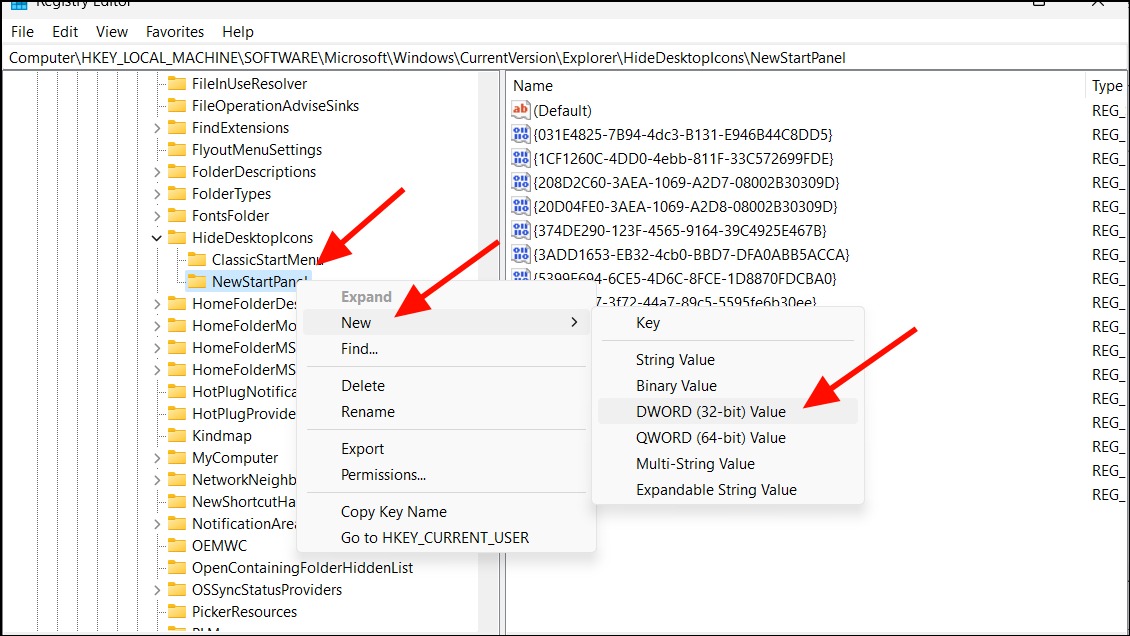Click the DWORD icon for {3ADD1653-EB32-4cb0-BBD7-DFA0ABB5ACCA}
Viewport: 1130px width, 636px height.
(520, 254)
